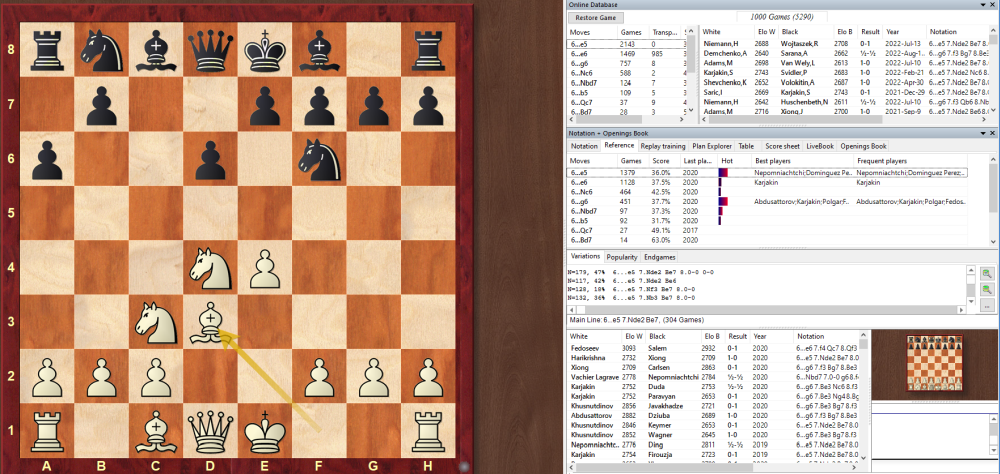Open the Openings Book tab

(x=863, y=146)
